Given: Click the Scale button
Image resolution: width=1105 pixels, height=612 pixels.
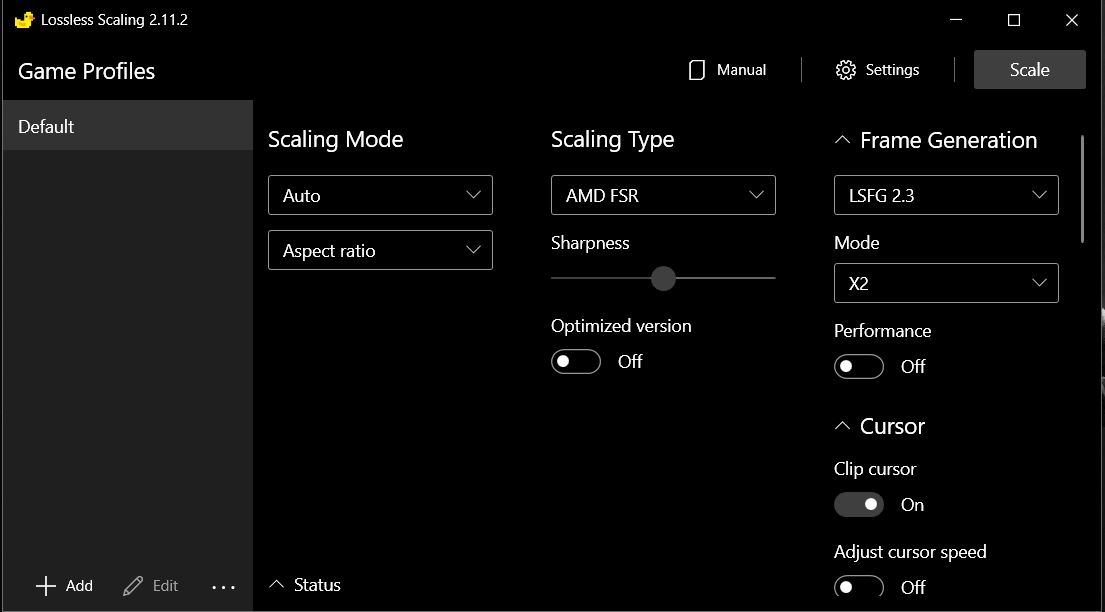Looking at the screenshot, I should 1029,70.
